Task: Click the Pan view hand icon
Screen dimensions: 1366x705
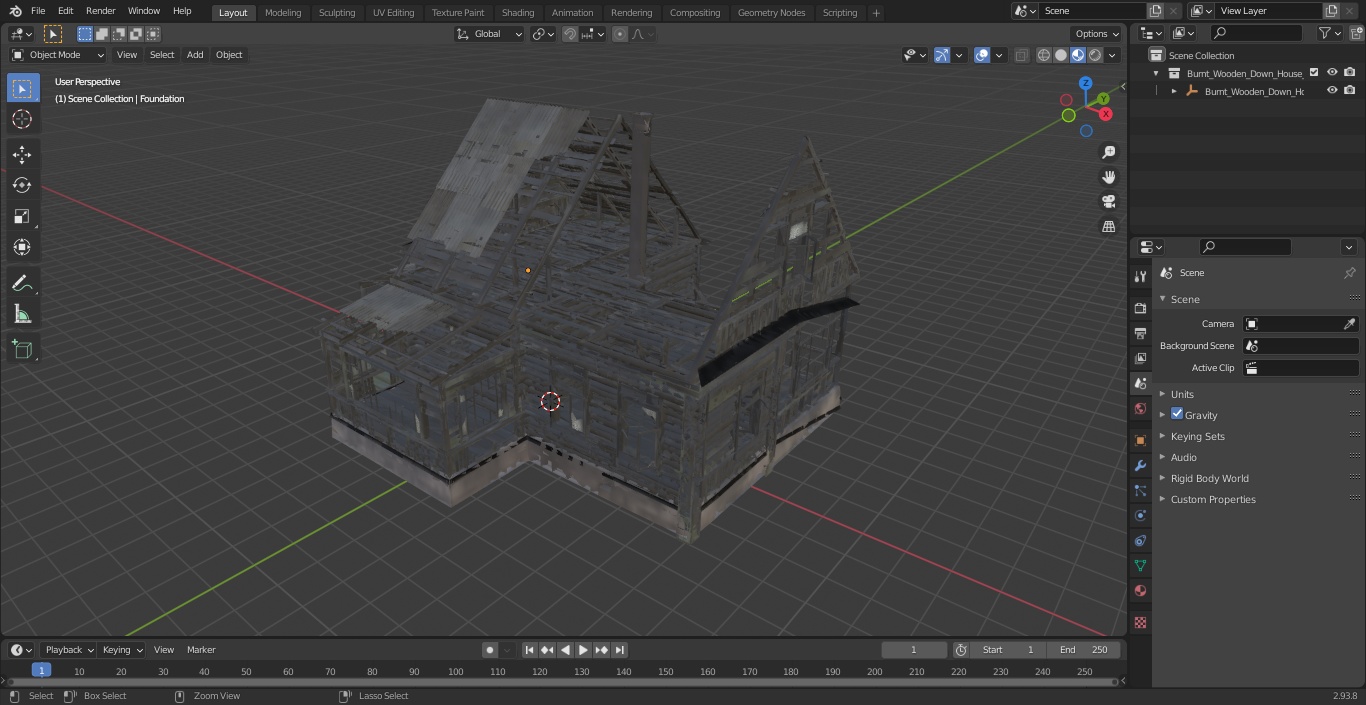Action: tap(1108, 177)
